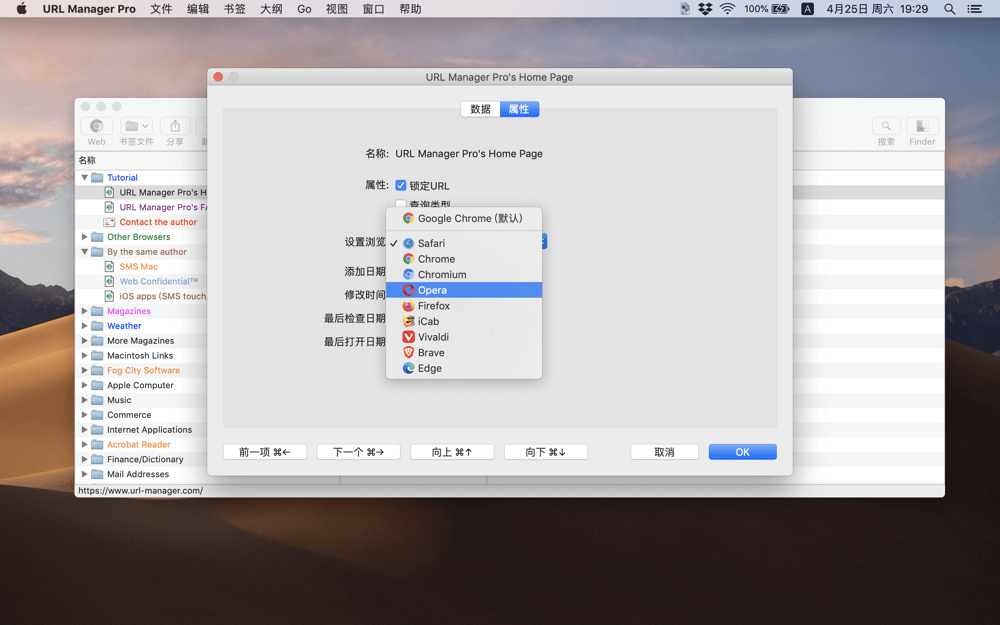The width and height of the screenshot is (1000, 625).
Task: Expand the More Magazines folder
Action: tap(84, 341)
